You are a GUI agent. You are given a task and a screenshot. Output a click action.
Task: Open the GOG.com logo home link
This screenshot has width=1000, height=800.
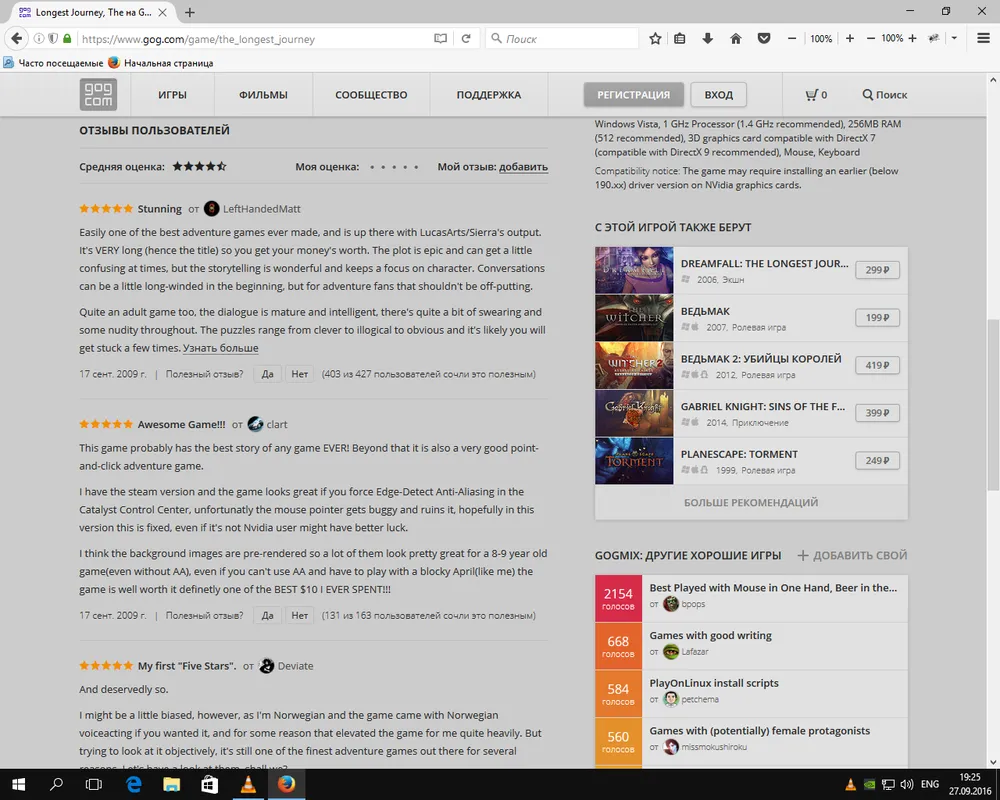98,94
